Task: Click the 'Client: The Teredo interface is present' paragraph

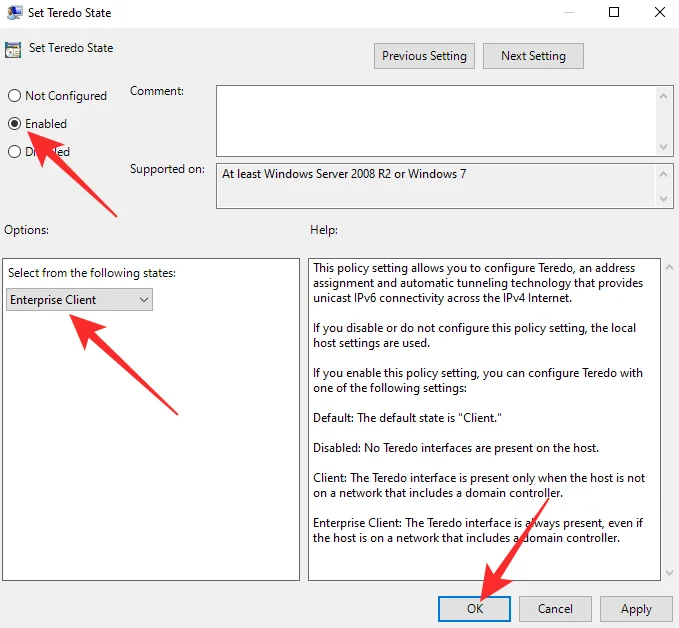Action: 479,486
